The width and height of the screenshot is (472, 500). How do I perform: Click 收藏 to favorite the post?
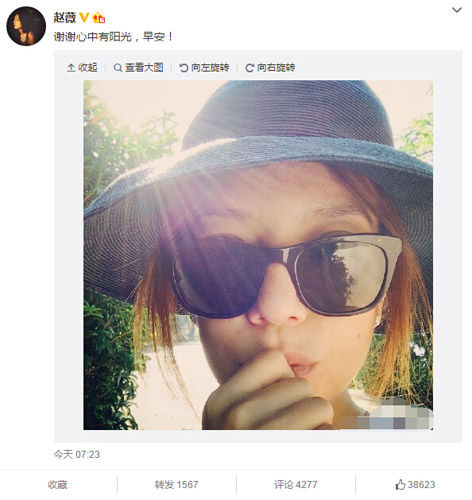[x=57, y=485]
